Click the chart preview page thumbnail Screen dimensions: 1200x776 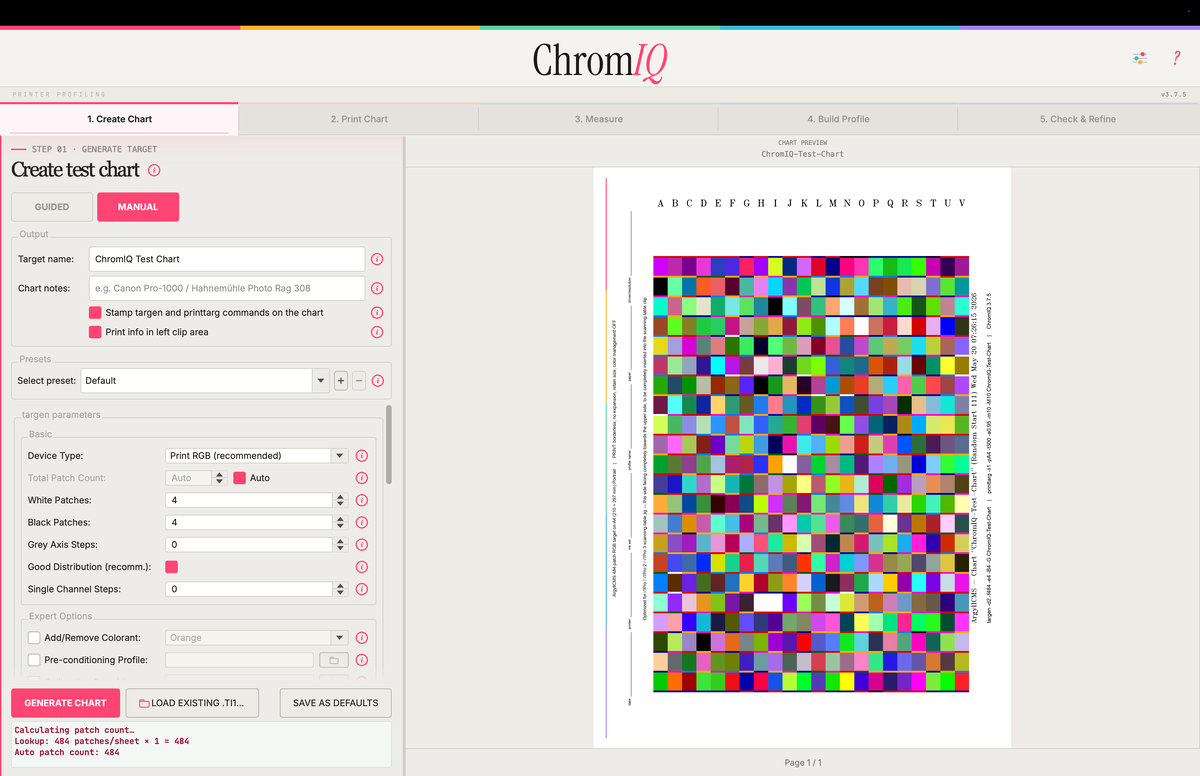[x=803, y=457]
